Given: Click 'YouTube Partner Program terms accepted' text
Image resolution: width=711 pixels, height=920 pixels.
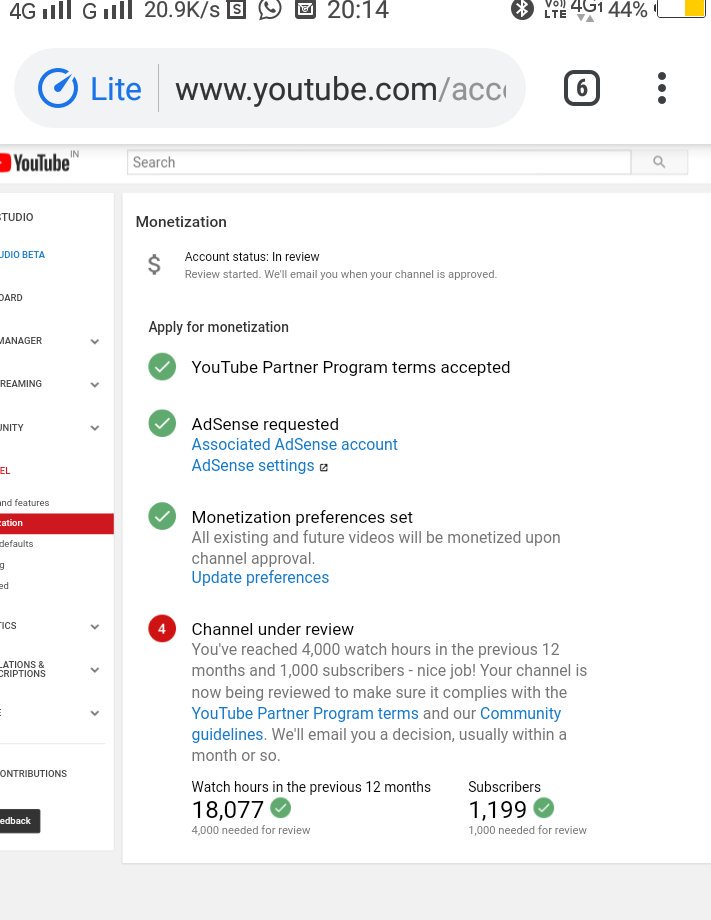Looking at the screenshot, I should (351, 367).
